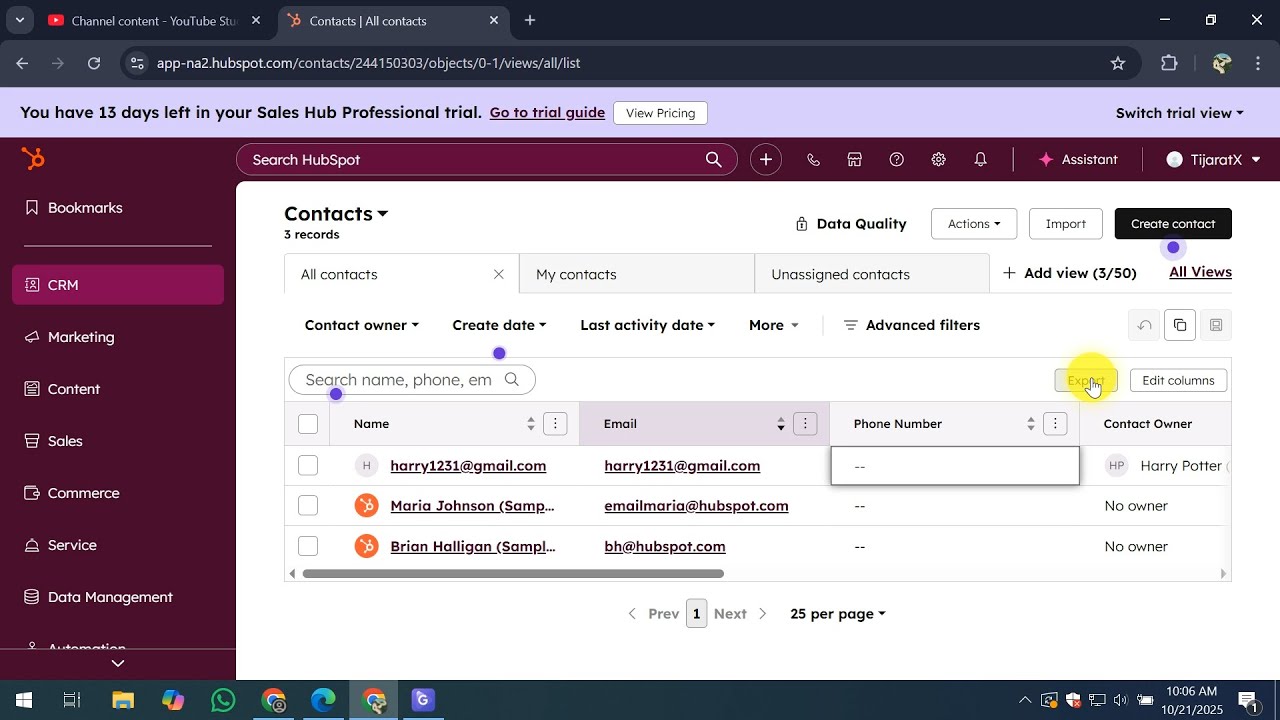Open the 25 per page dropdown
The width and height of the screenshot is (1280, 720).
tap(838, 614)
